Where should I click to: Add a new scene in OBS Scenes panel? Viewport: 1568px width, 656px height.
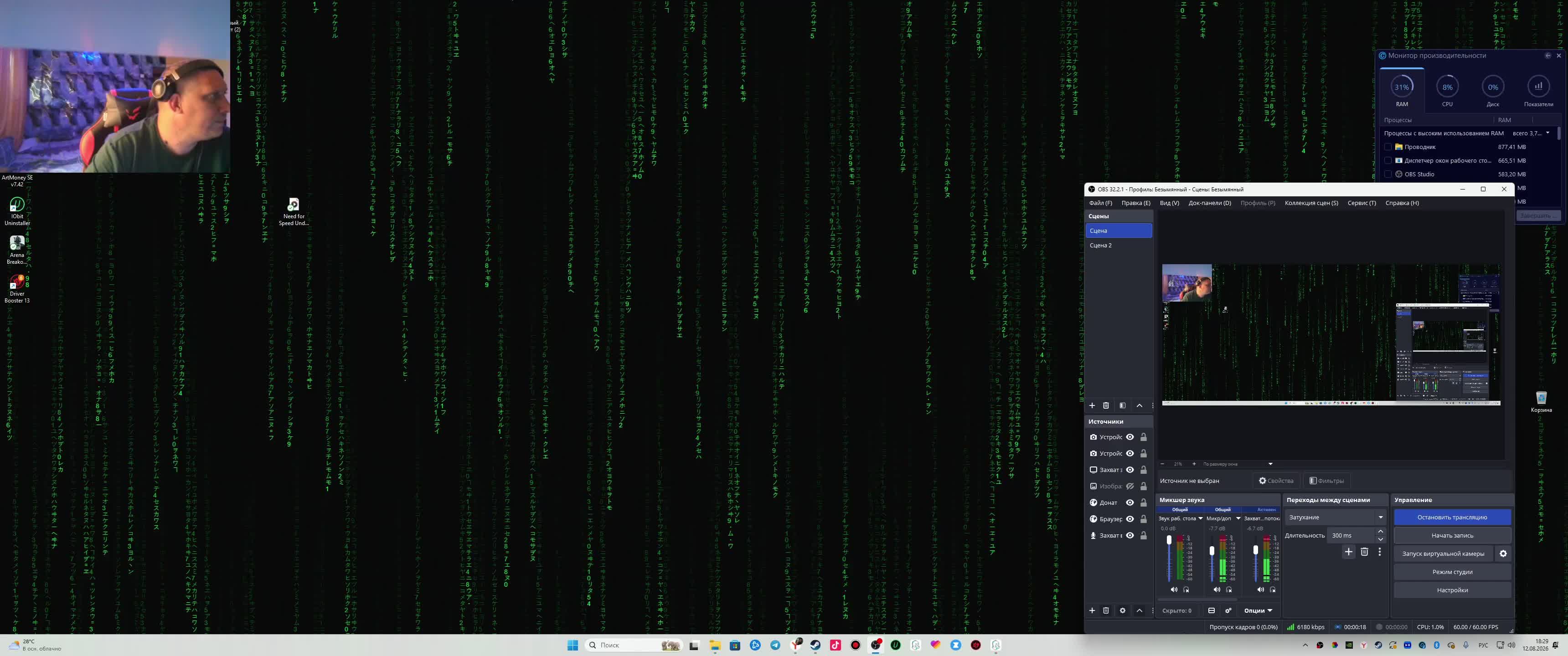pos(1092,405)
